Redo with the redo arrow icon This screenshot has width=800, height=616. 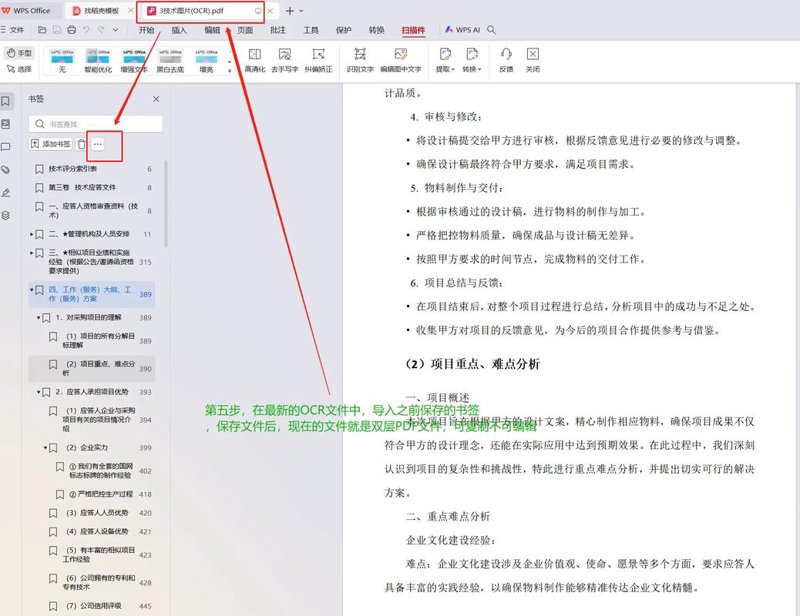pyautogui.click(x=101, y=30)
